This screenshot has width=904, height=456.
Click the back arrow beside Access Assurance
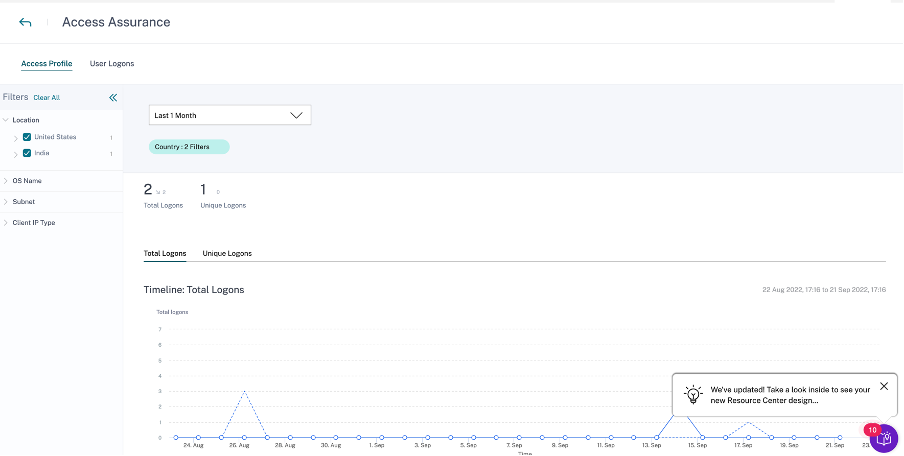pyautogui.click(x=25, y=22)
